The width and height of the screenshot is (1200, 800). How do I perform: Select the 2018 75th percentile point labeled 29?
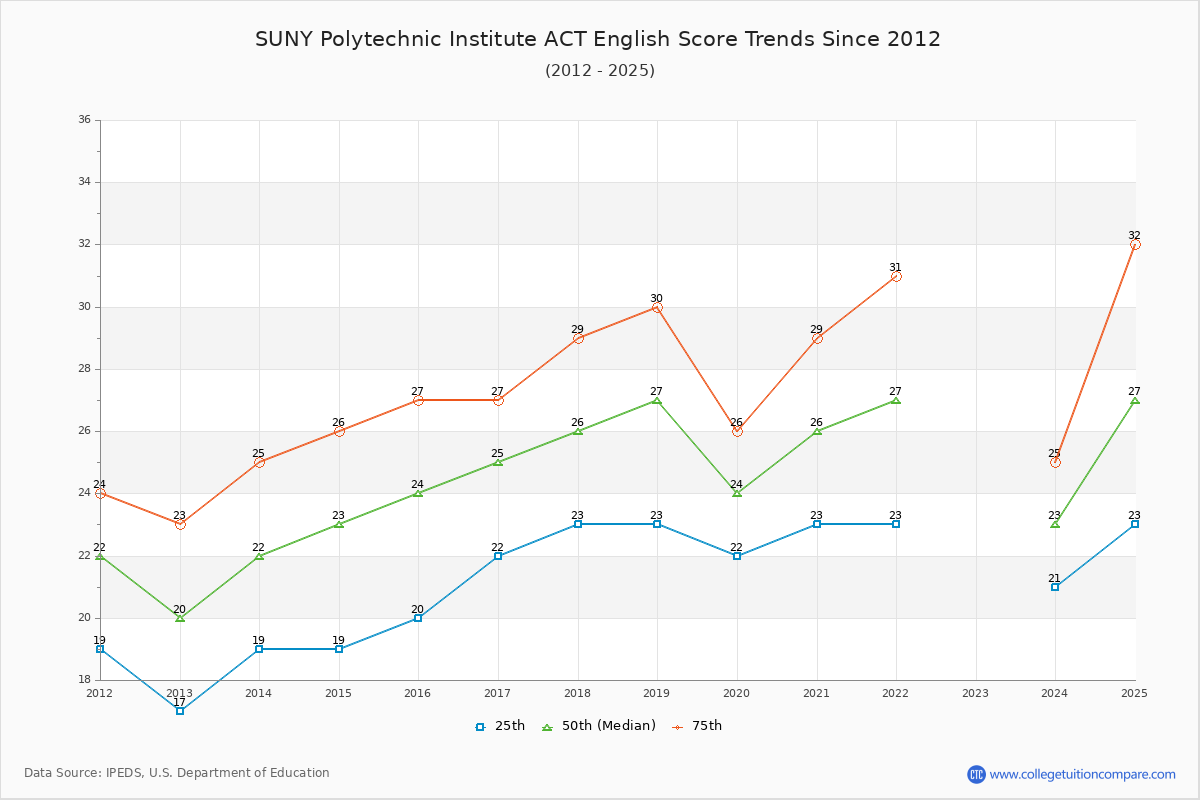(x=578, y=338)
